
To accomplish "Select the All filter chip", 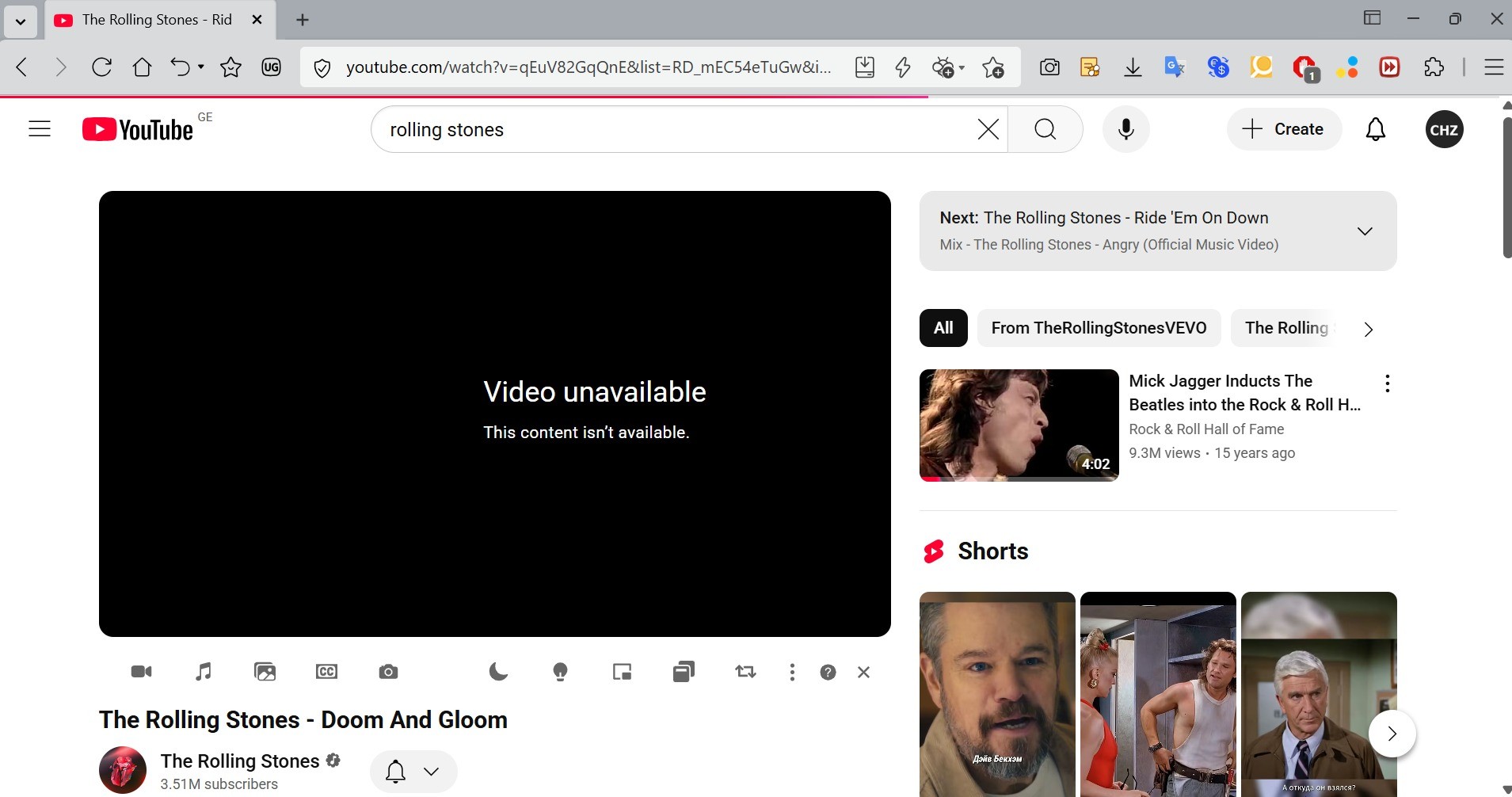I will pyautogui.click(x=943, y=328).
